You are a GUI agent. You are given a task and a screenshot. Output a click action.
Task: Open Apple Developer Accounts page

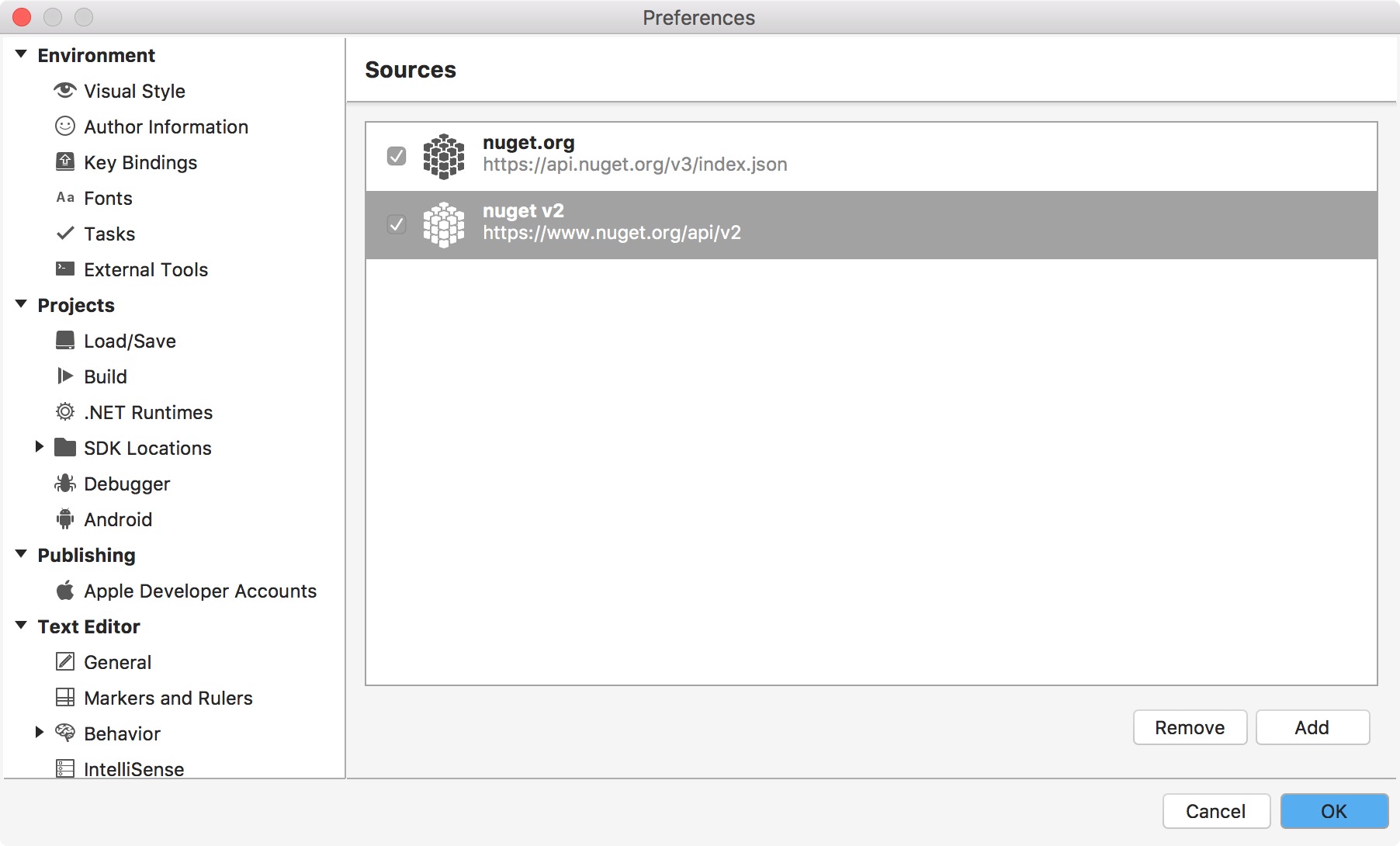200,591
